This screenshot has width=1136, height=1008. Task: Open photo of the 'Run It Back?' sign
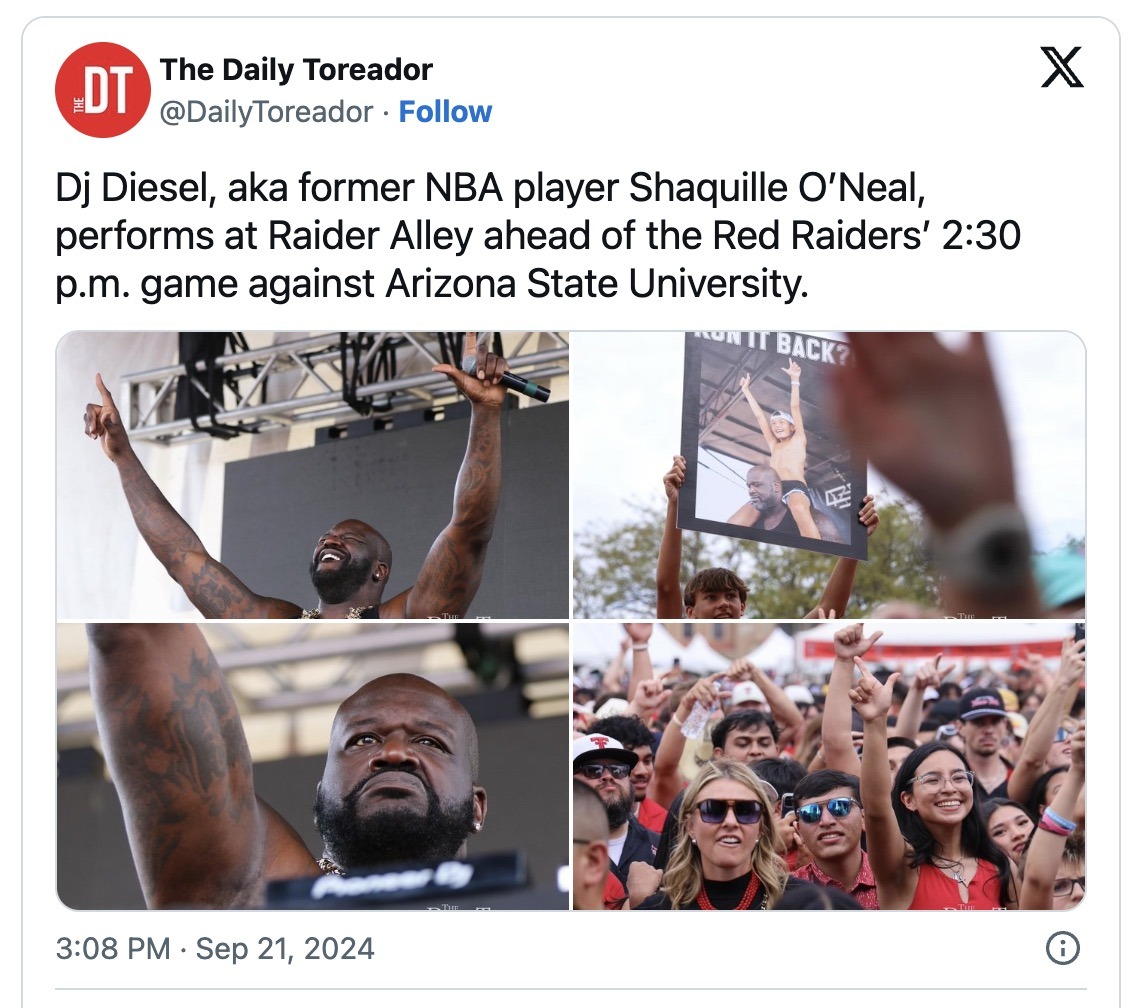(829, 475)
